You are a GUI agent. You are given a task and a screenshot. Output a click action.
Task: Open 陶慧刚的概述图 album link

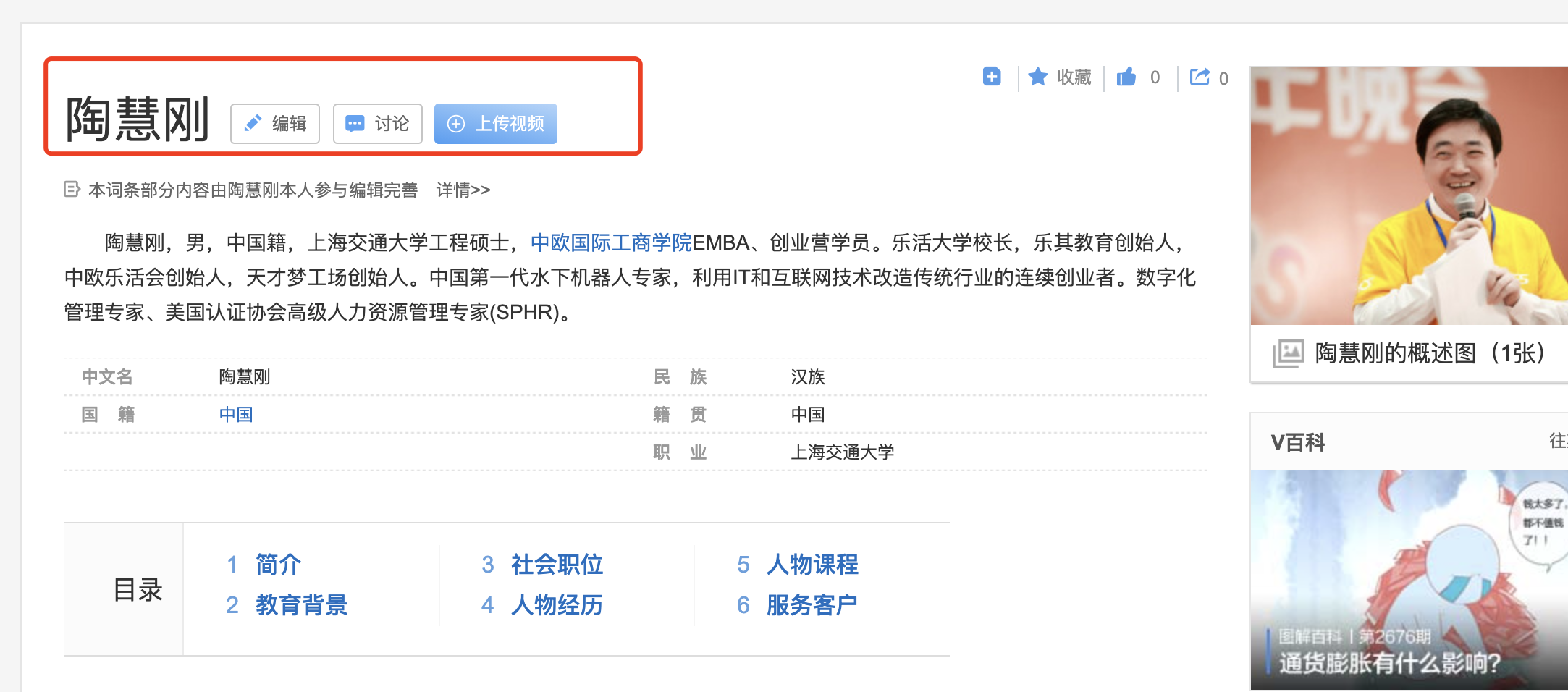1430,353
